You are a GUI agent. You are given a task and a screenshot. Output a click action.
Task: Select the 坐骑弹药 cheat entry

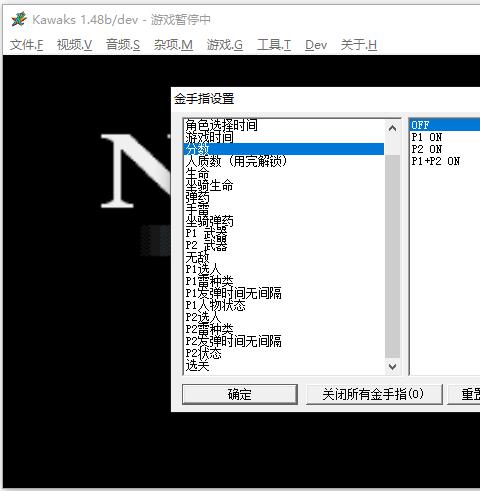pos(284,221)
